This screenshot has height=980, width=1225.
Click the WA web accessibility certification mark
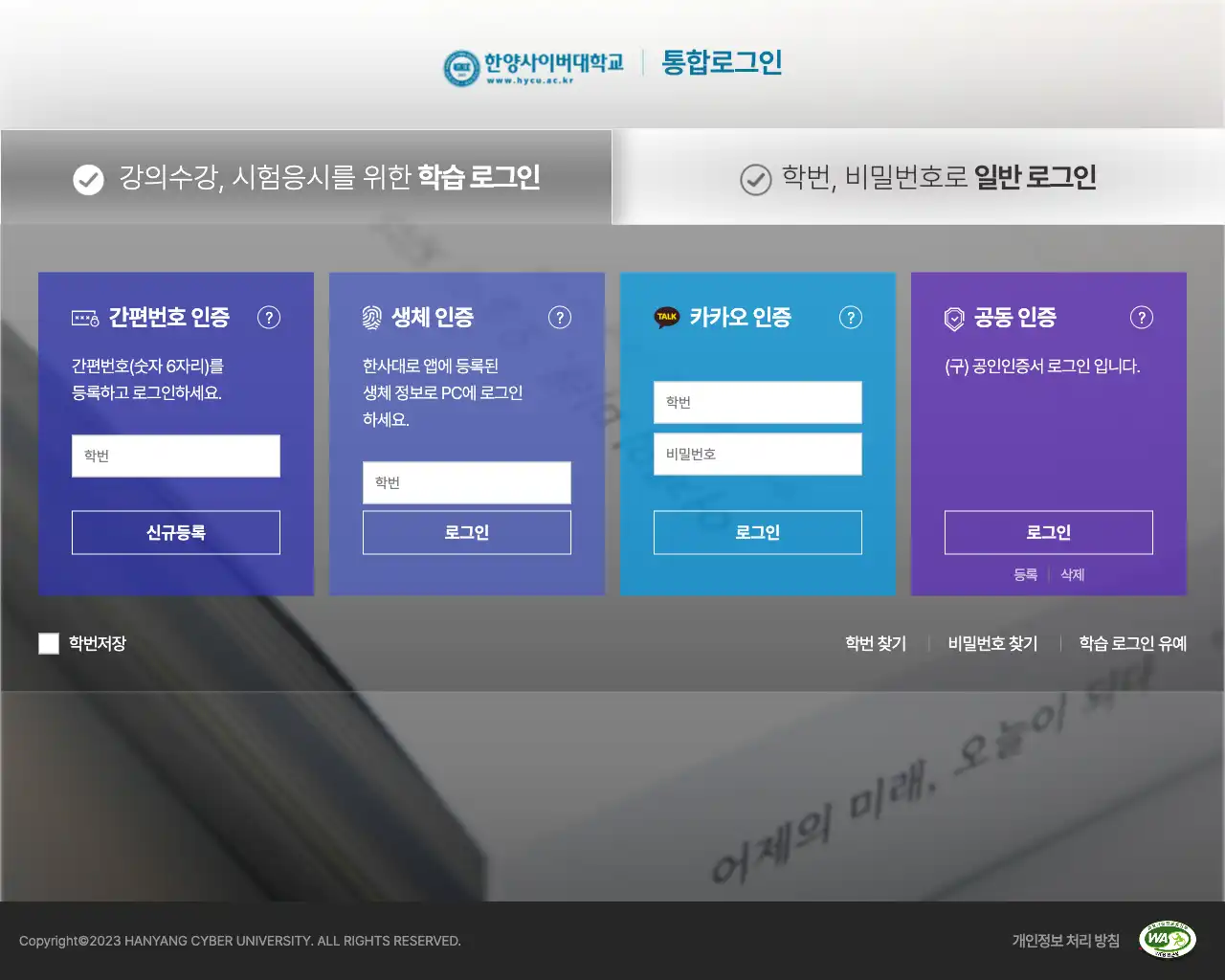click(x=1168, y=941)
